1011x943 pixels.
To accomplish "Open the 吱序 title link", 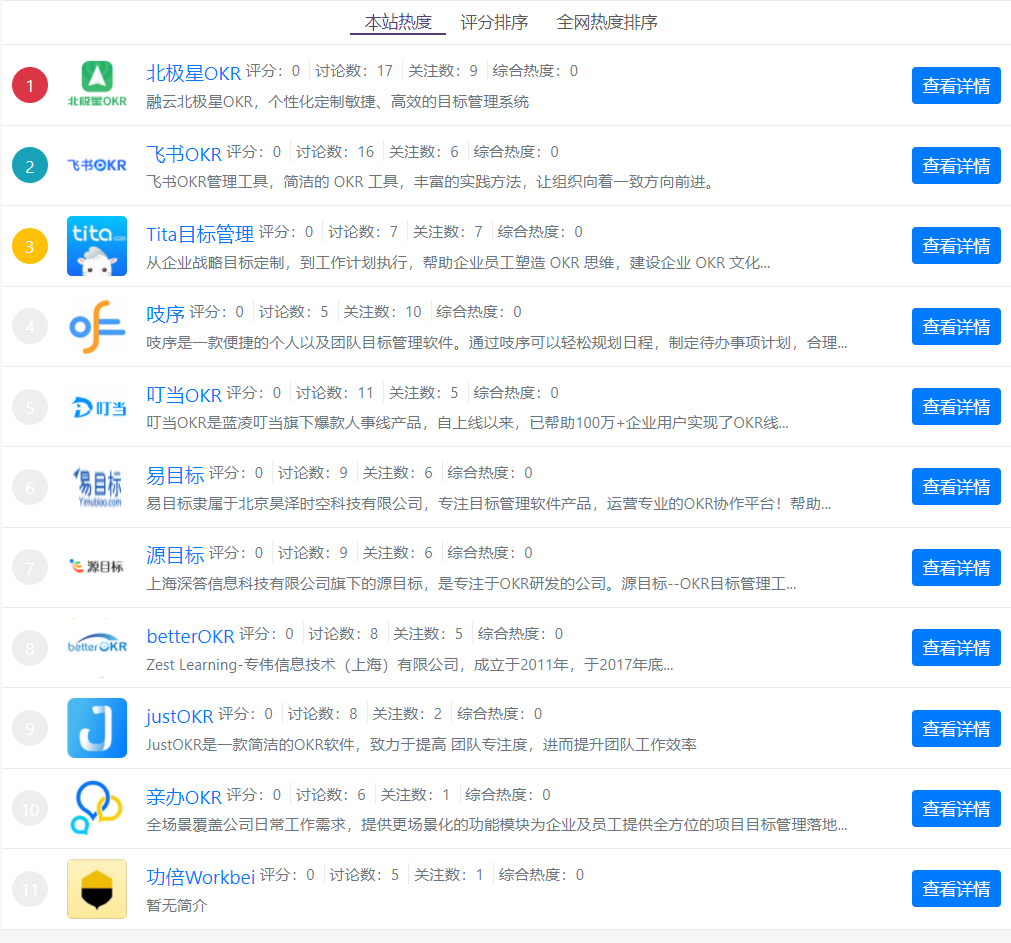I will click(165, 314).
